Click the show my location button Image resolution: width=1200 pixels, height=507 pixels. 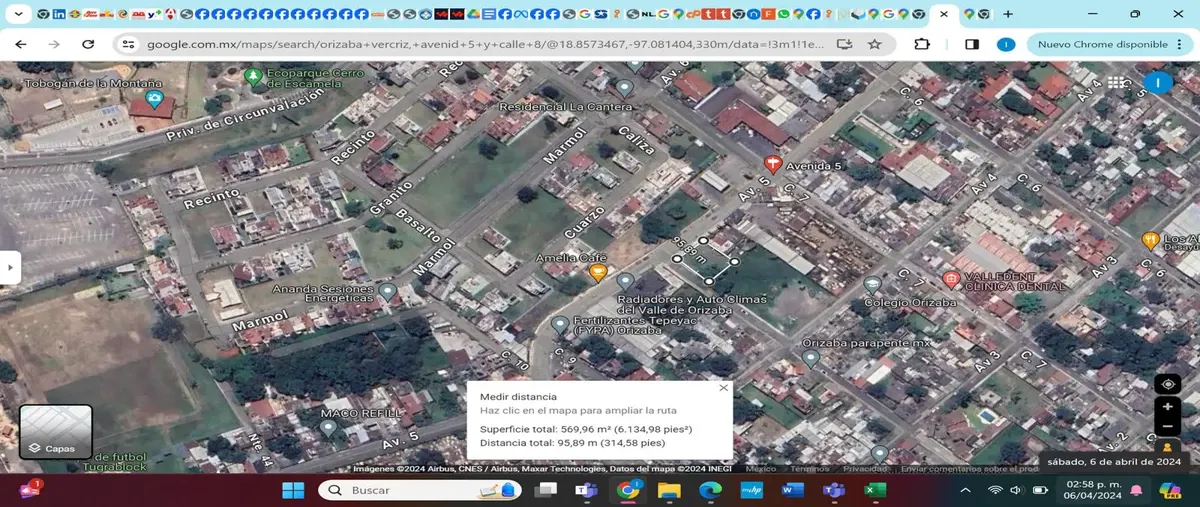point(1167,385)
